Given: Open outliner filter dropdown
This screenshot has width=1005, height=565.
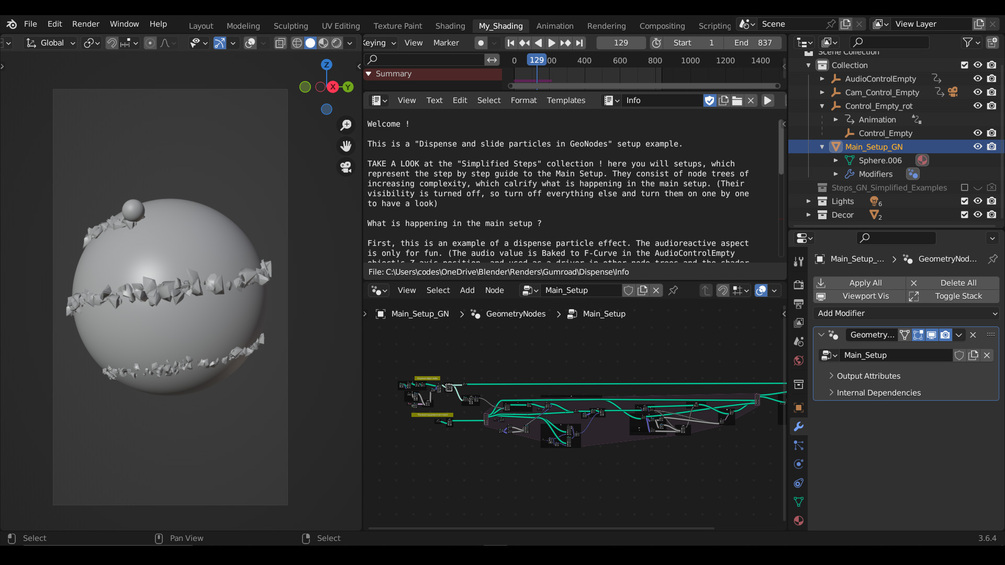Looking at the screenshot, I should pyautogui.click(x=971, y=42).
